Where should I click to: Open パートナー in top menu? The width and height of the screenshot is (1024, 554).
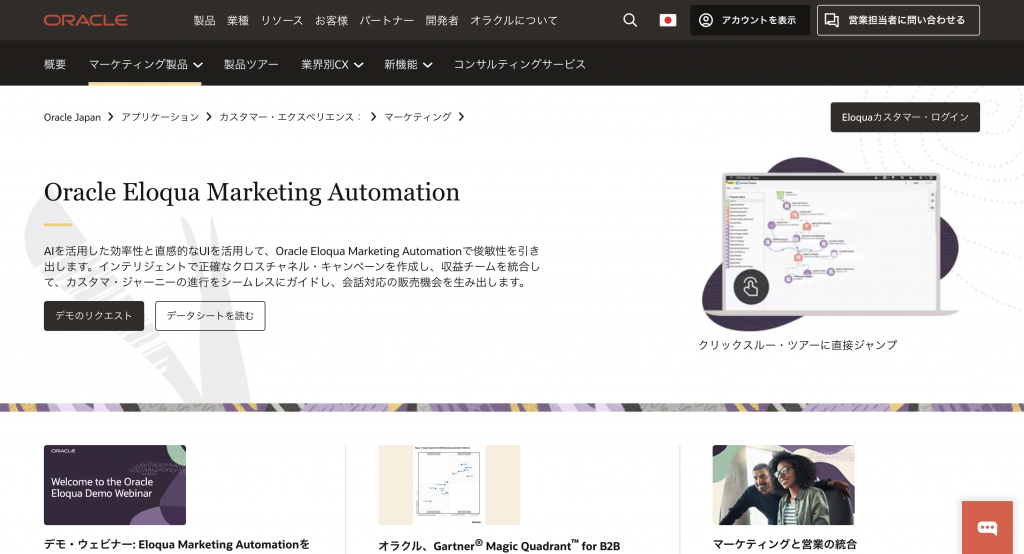[x=387, y=20]
